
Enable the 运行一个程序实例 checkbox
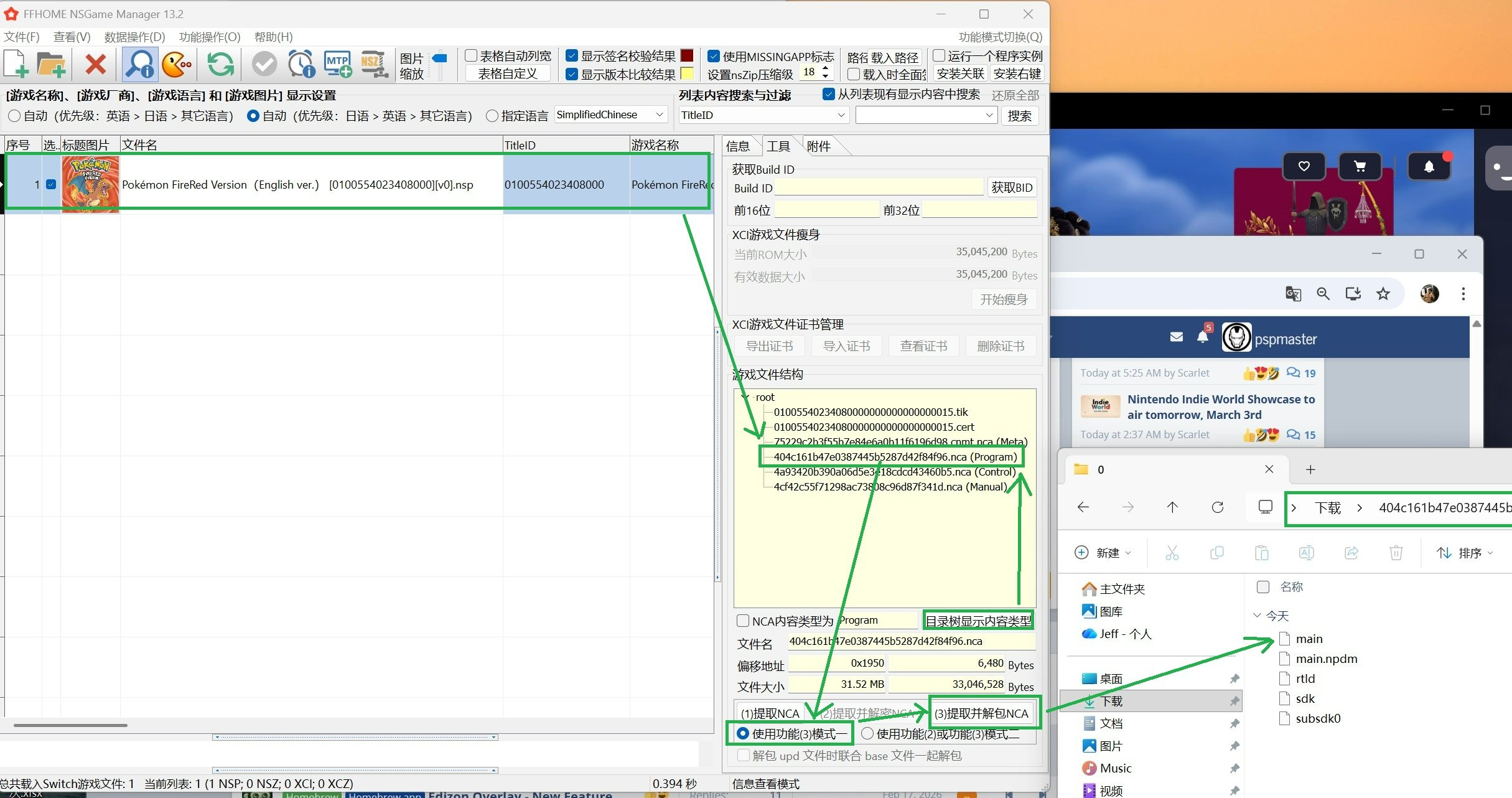pyautogui.click(x=940, y=56)
